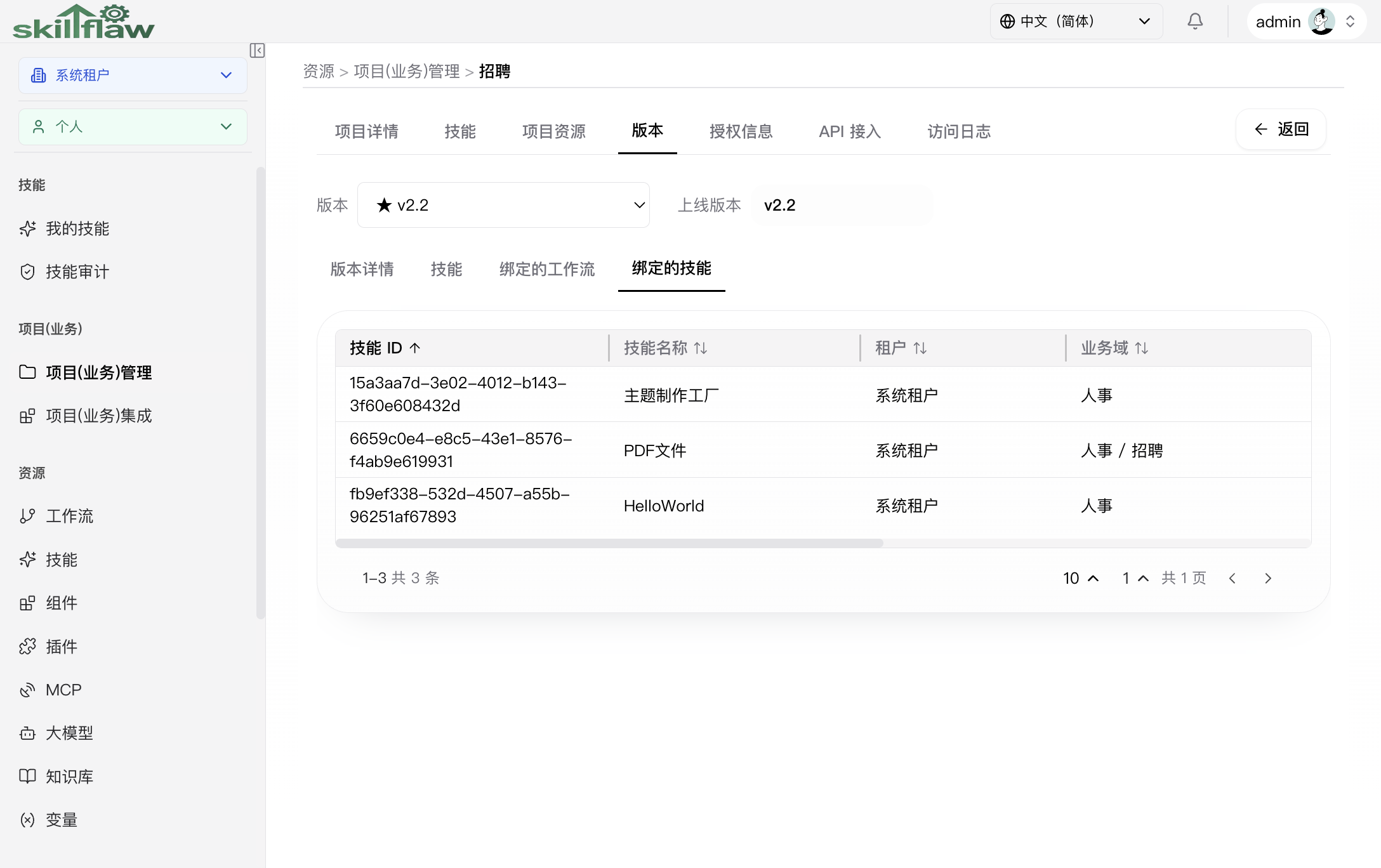
Task: Click the MCP satellite icon
Action: [x=27, y=690]
